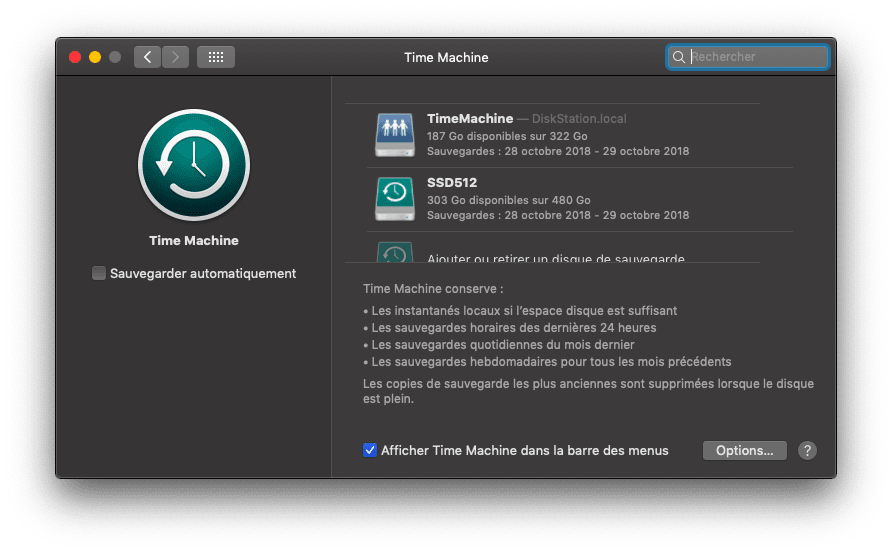The height and width of the screenshot is (552, 892).
Task: Click in the Rechercher search field
Action: click(x=748, y=57)
